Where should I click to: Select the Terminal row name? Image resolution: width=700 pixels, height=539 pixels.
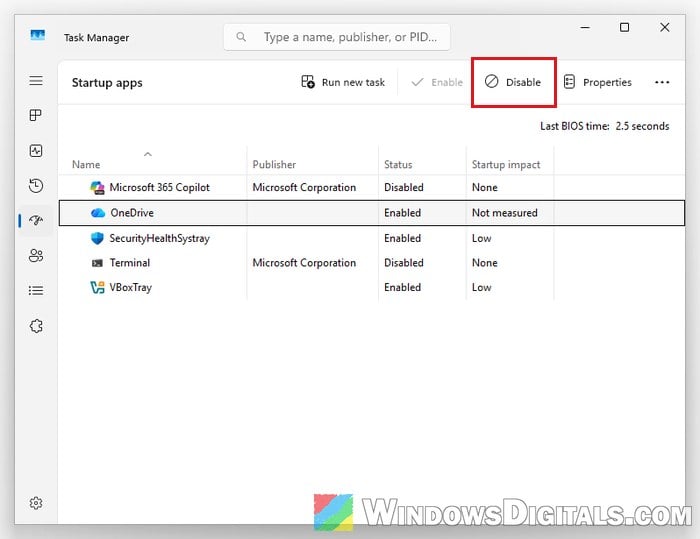[130, 263]
